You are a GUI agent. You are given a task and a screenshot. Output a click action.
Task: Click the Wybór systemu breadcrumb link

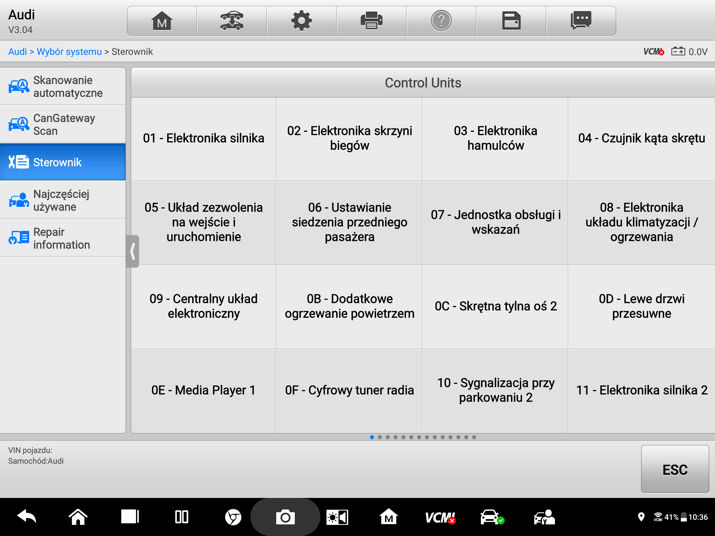[69, 52]
